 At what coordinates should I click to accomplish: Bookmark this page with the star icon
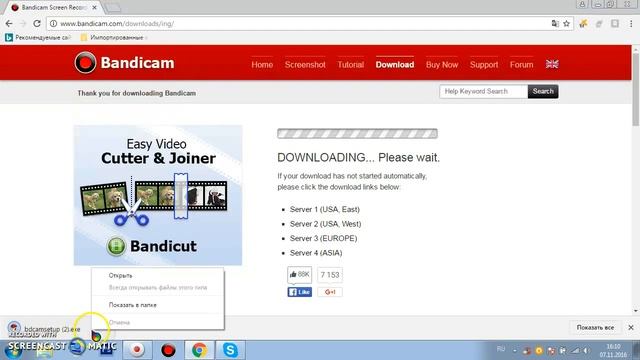(567, 24)
